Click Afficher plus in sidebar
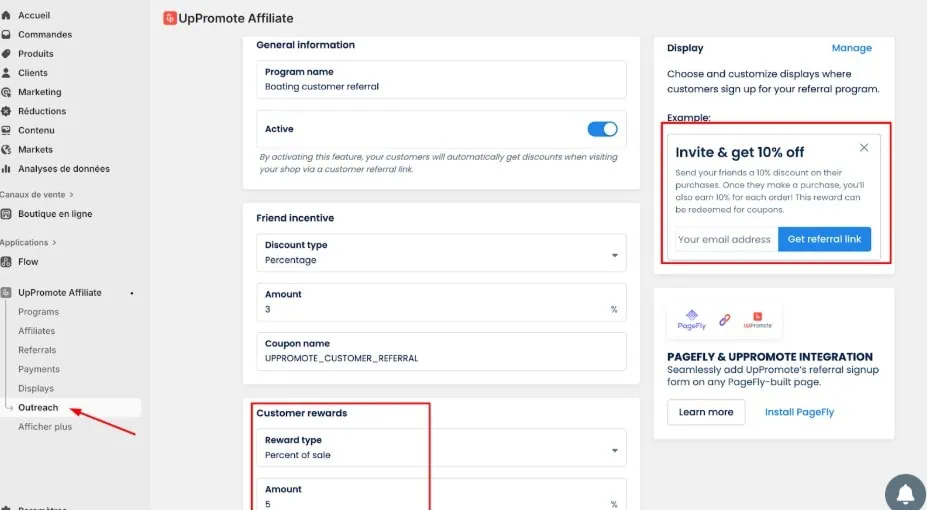The height and width of the screenshot is (510, 927). coord(45,427)
